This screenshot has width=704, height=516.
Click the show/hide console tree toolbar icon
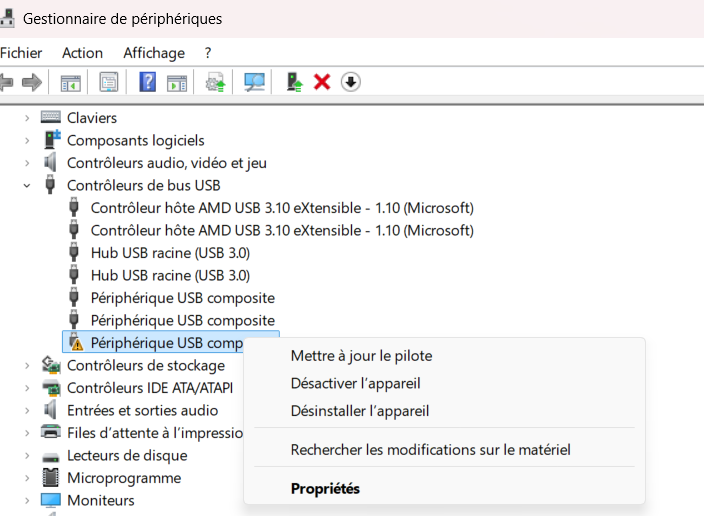coord(70,82)
